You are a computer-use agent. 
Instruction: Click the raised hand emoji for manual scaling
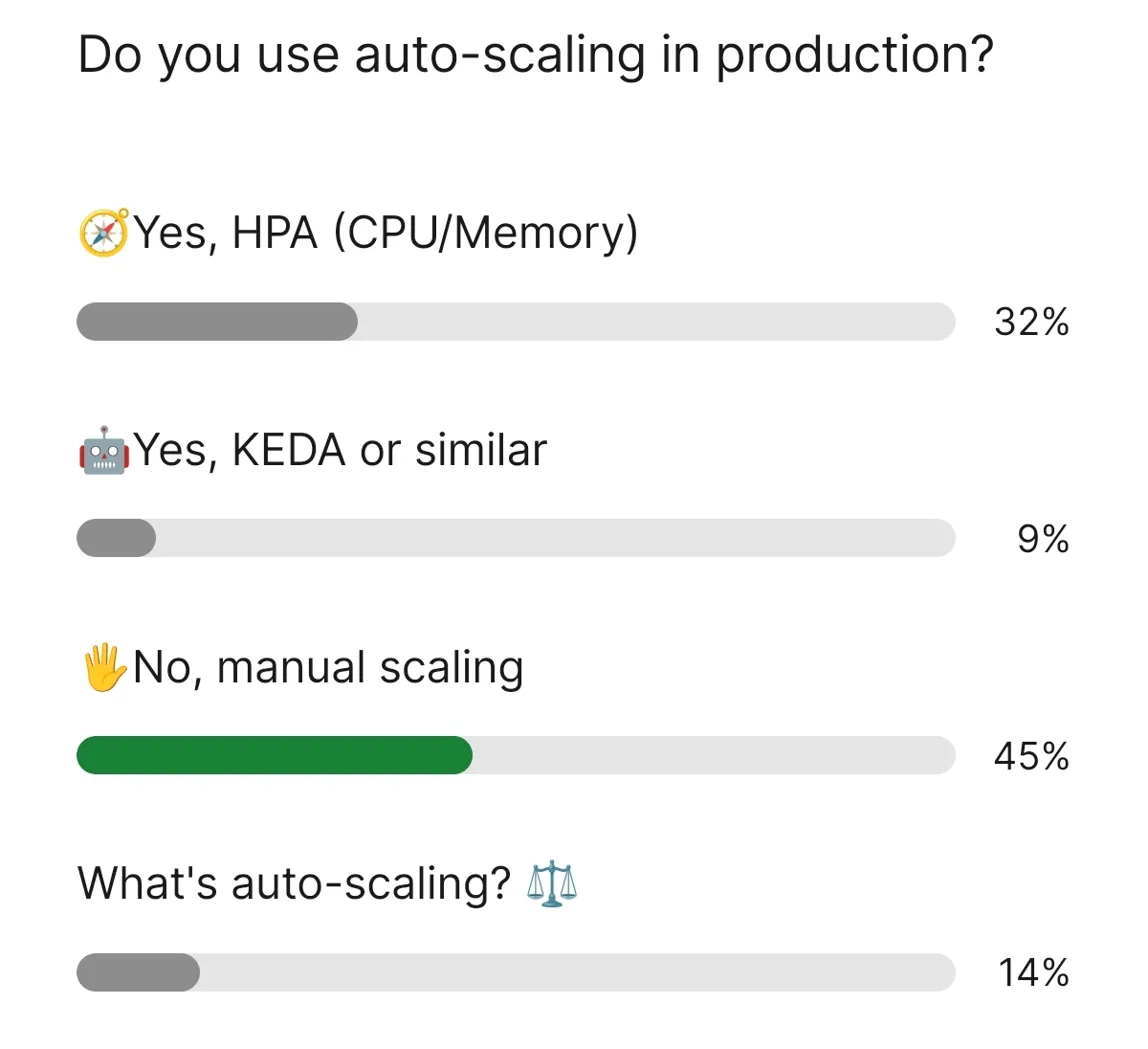click(x=103, y=666)
